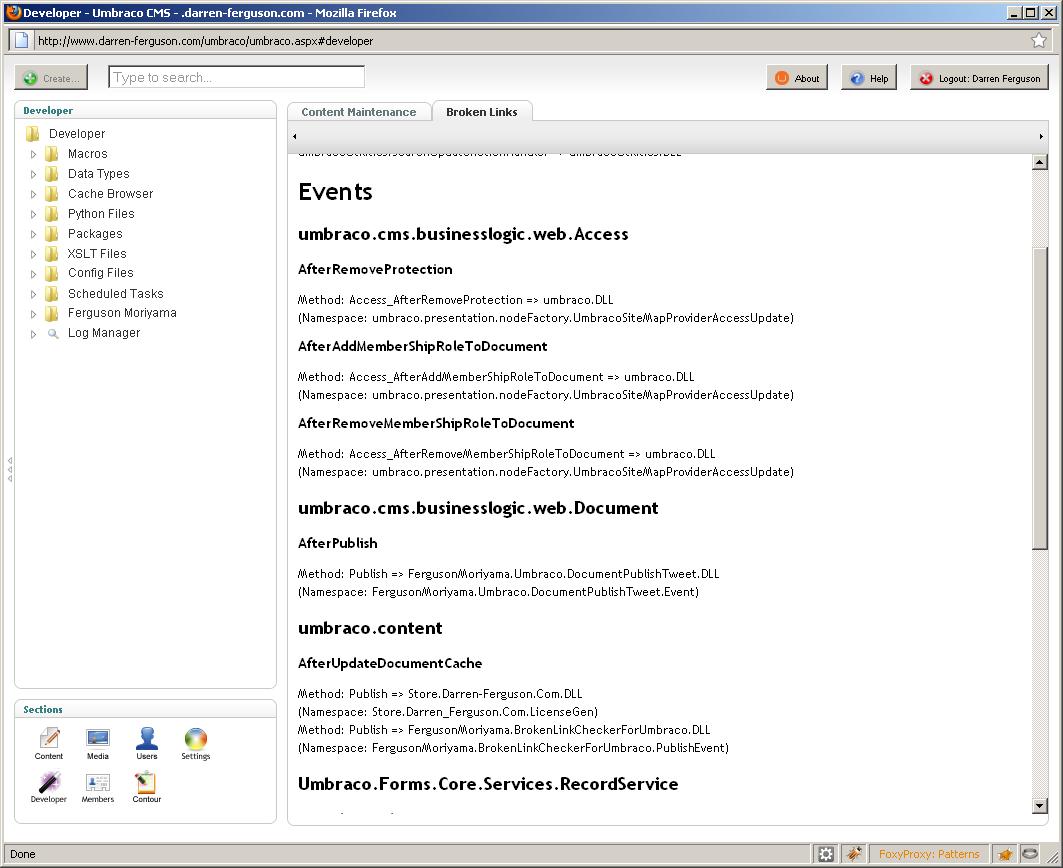
Task: Open the Media section icon
Action: (97, 741)
